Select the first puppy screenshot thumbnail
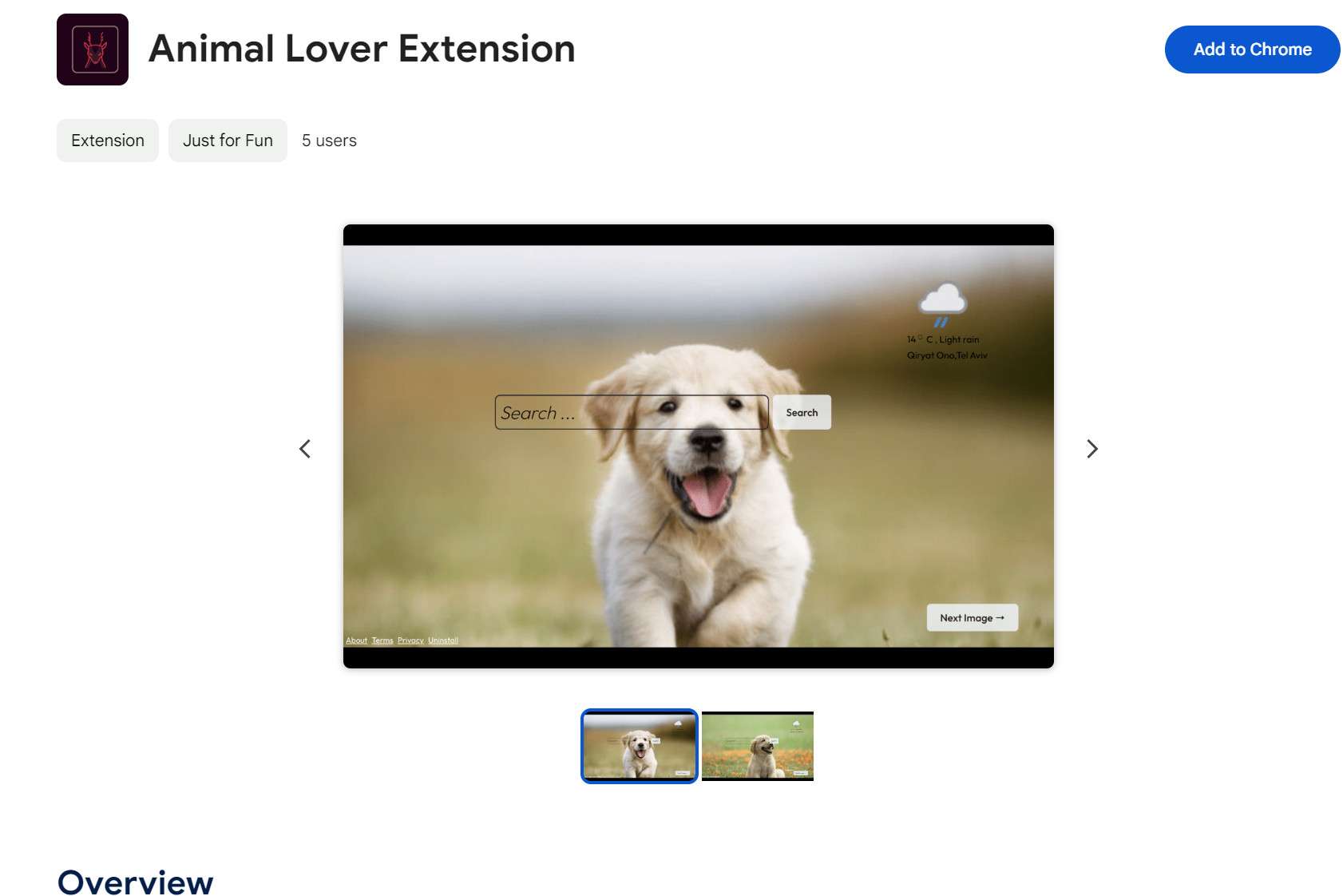The image size is (1343, 896). click(638, 746)
